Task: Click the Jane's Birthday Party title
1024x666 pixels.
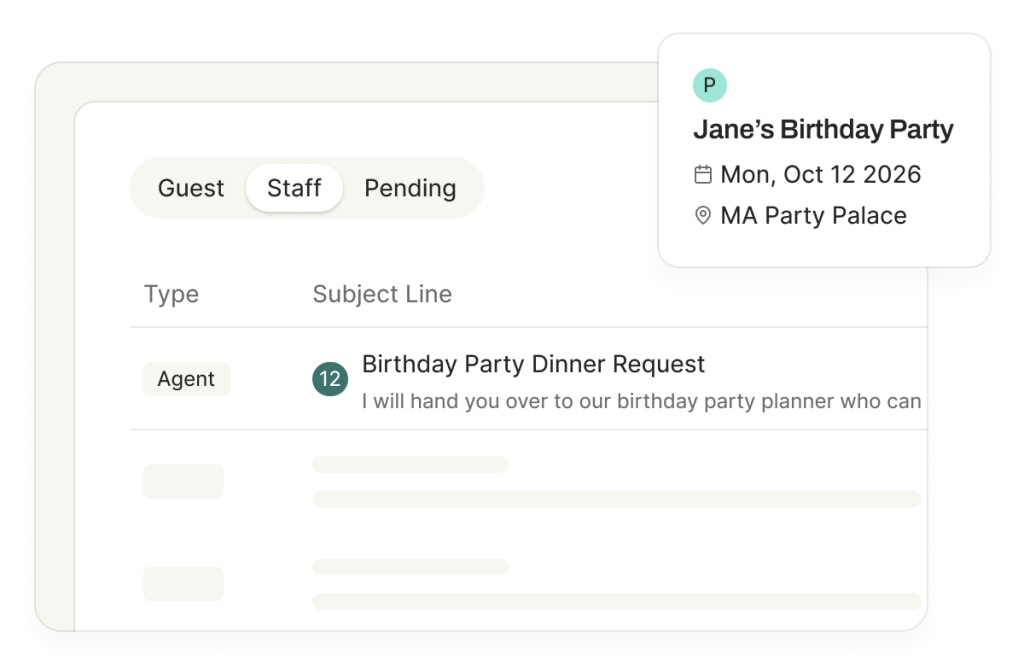Action: 823,129
